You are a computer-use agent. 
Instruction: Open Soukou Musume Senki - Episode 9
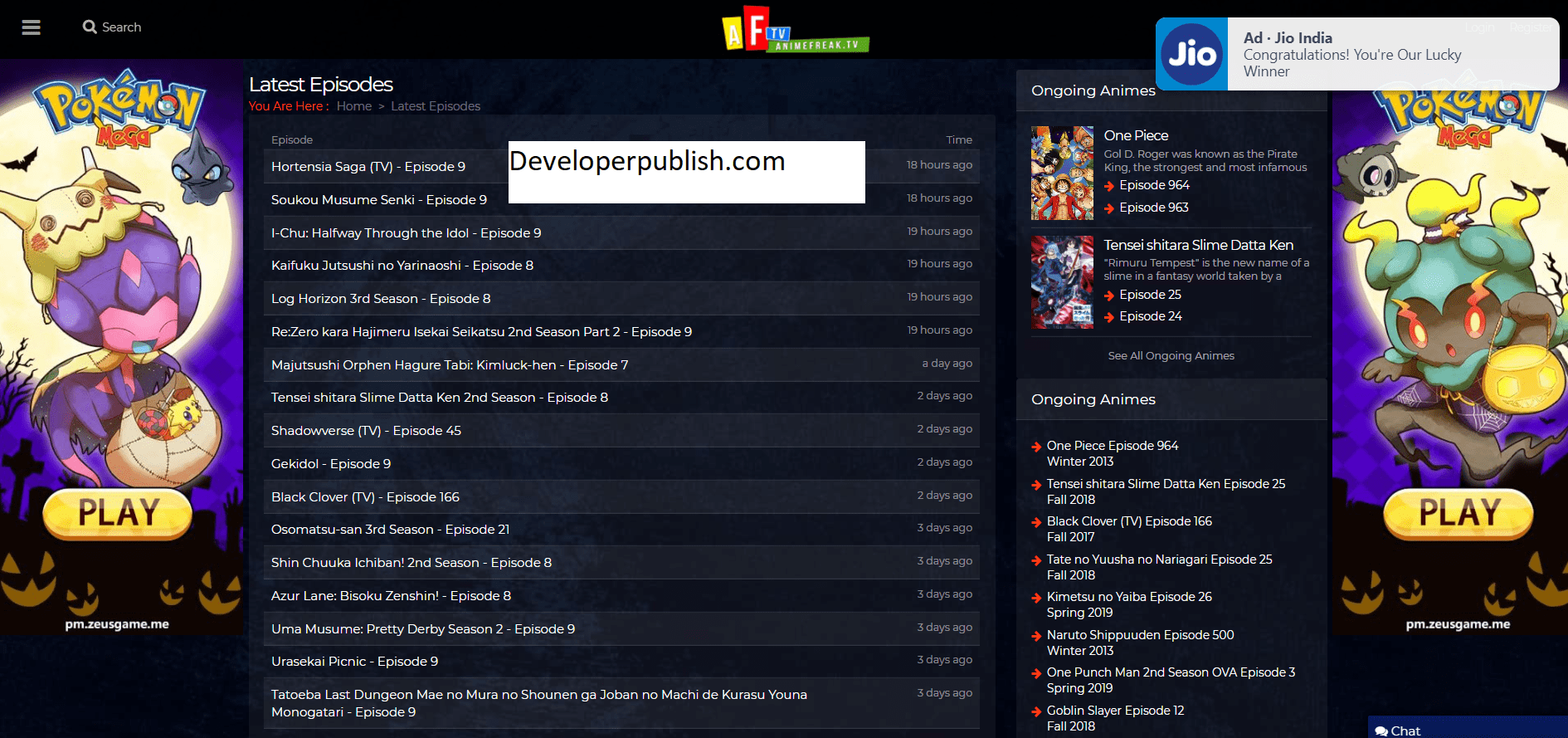point(379,199)
